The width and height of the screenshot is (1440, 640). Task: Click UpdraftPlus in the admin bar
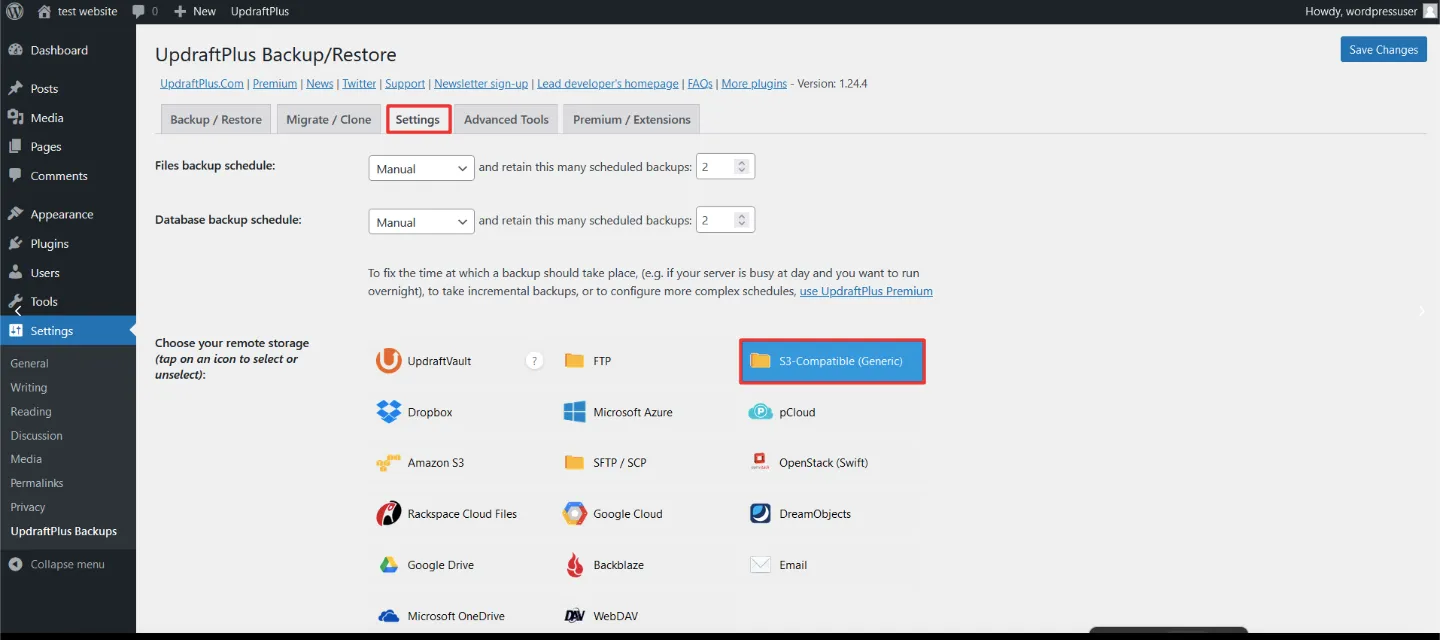coord(260,11)
